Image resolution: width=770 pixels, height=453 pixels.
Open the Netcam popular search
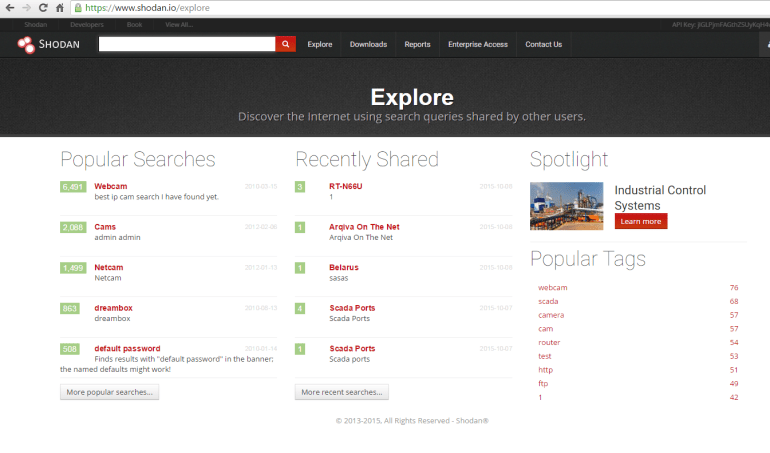(x=109, y=267)
